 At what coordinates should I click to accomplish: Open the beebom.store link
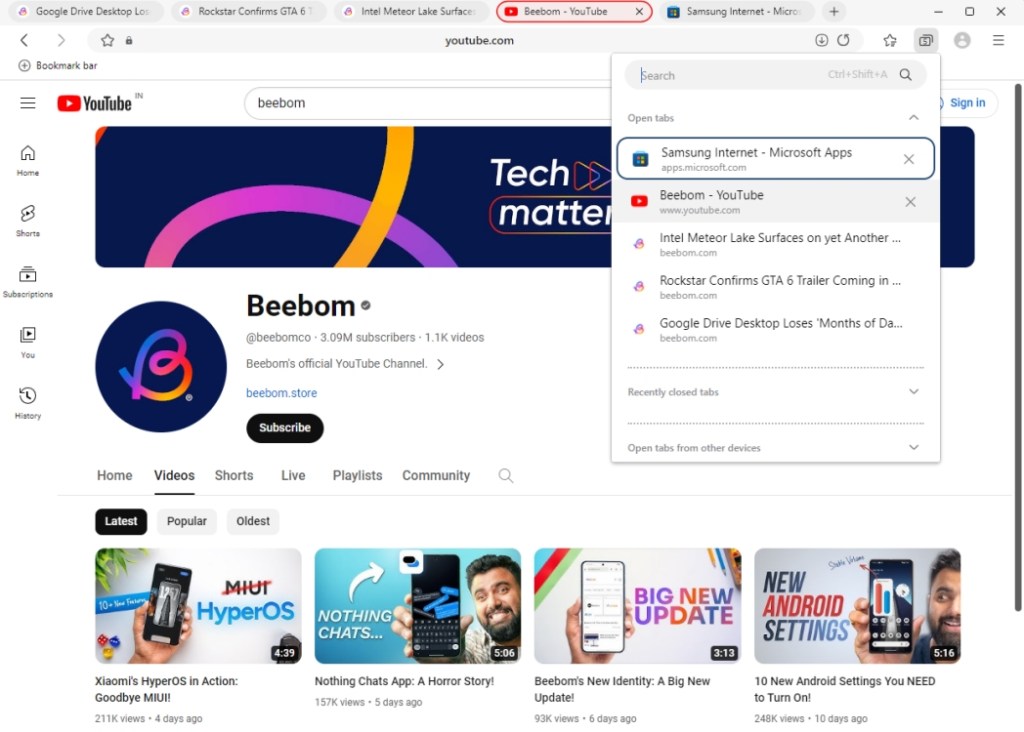click(x=281, y=394)
